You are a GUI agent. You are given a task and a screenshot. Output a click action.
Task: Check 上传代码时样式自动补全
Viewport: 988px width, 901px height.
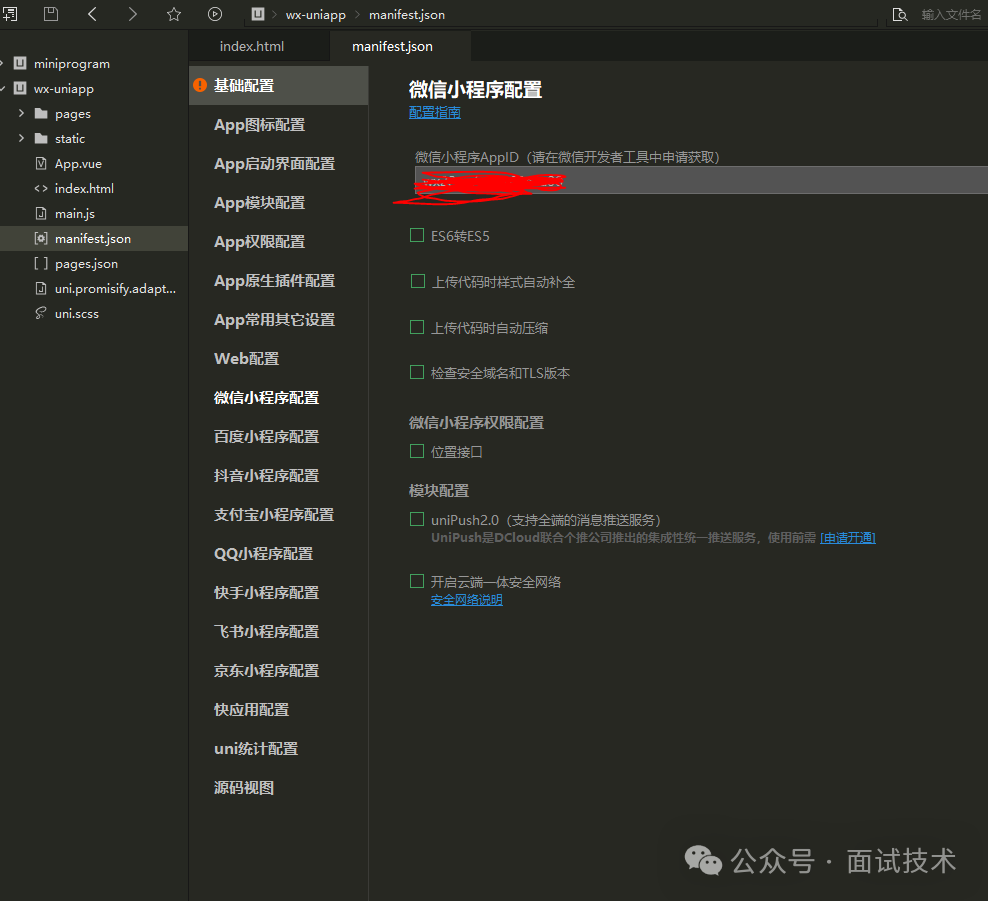click(x=417, y=281)
